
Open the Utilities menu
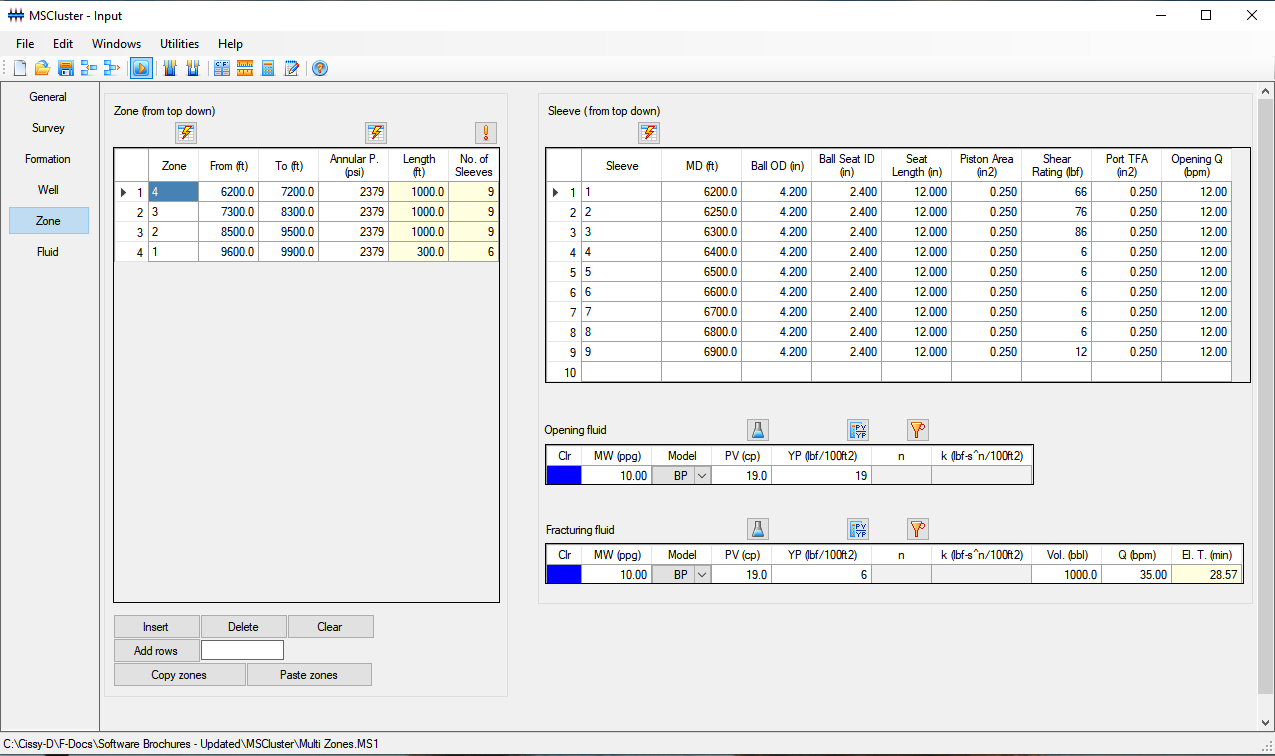point(179,44)
